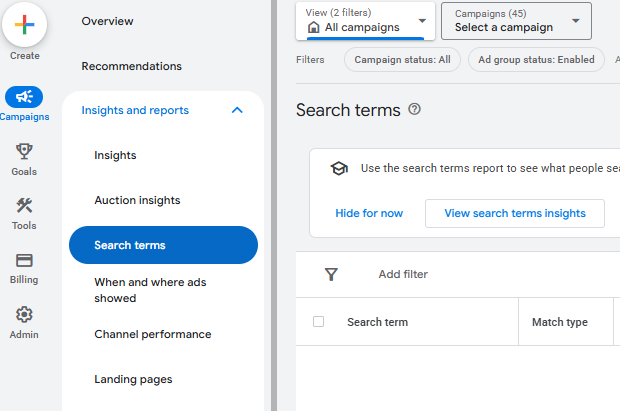Tick the select-all checkbox in table header
The image size is (620, 411).
[318, 322]
